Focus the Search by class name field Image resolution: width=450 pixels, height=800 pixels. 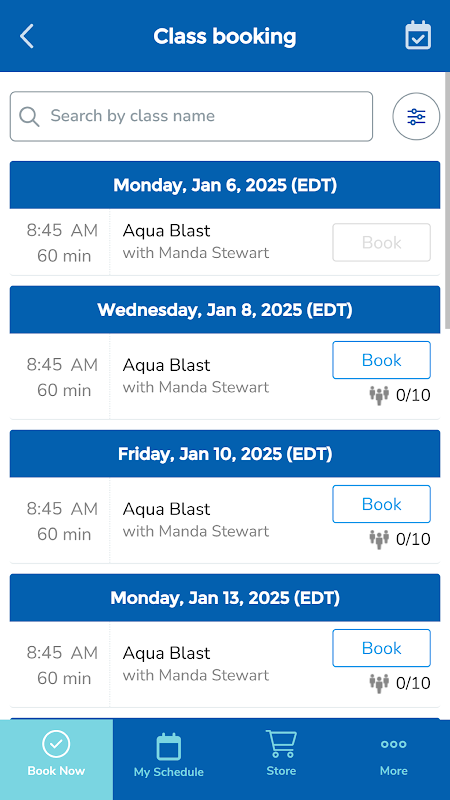[191, 116]
